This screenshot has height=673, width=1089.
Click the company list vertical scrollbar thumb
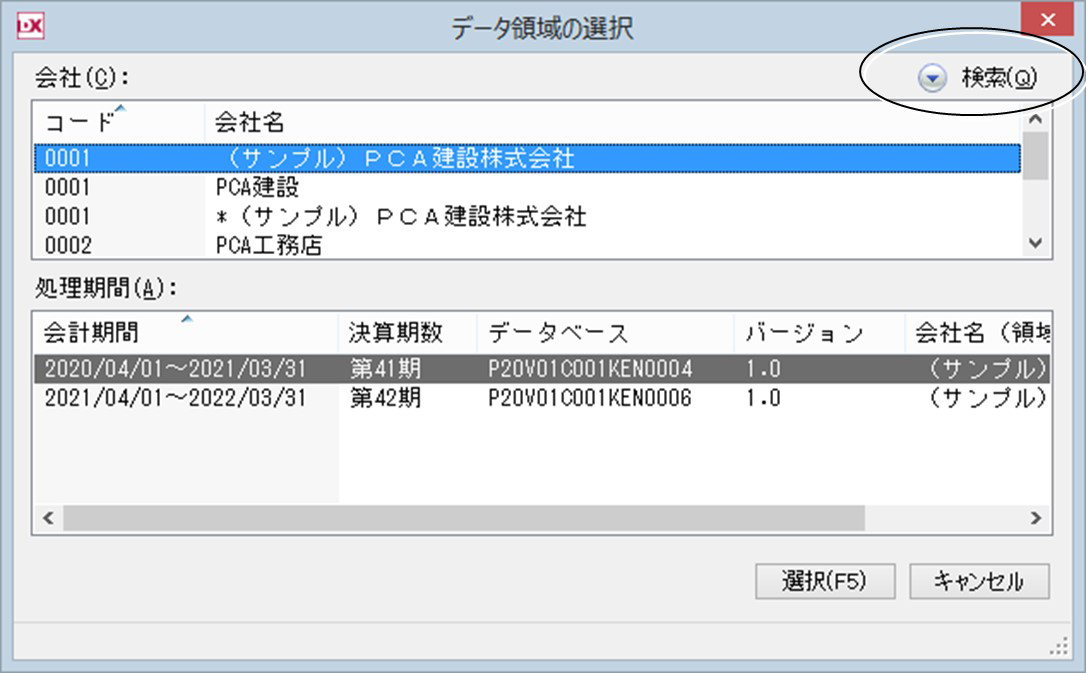[1036, 155]
